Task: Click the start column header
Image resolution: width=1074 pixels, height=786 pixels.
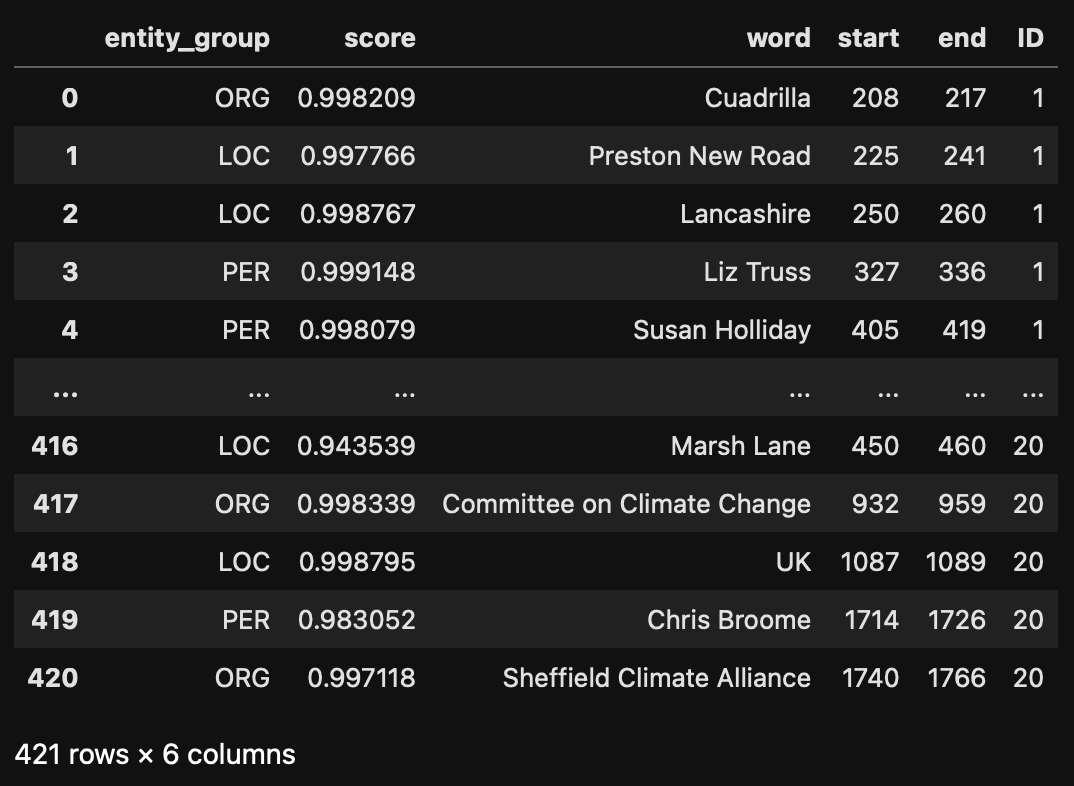Action: (868, 39)
